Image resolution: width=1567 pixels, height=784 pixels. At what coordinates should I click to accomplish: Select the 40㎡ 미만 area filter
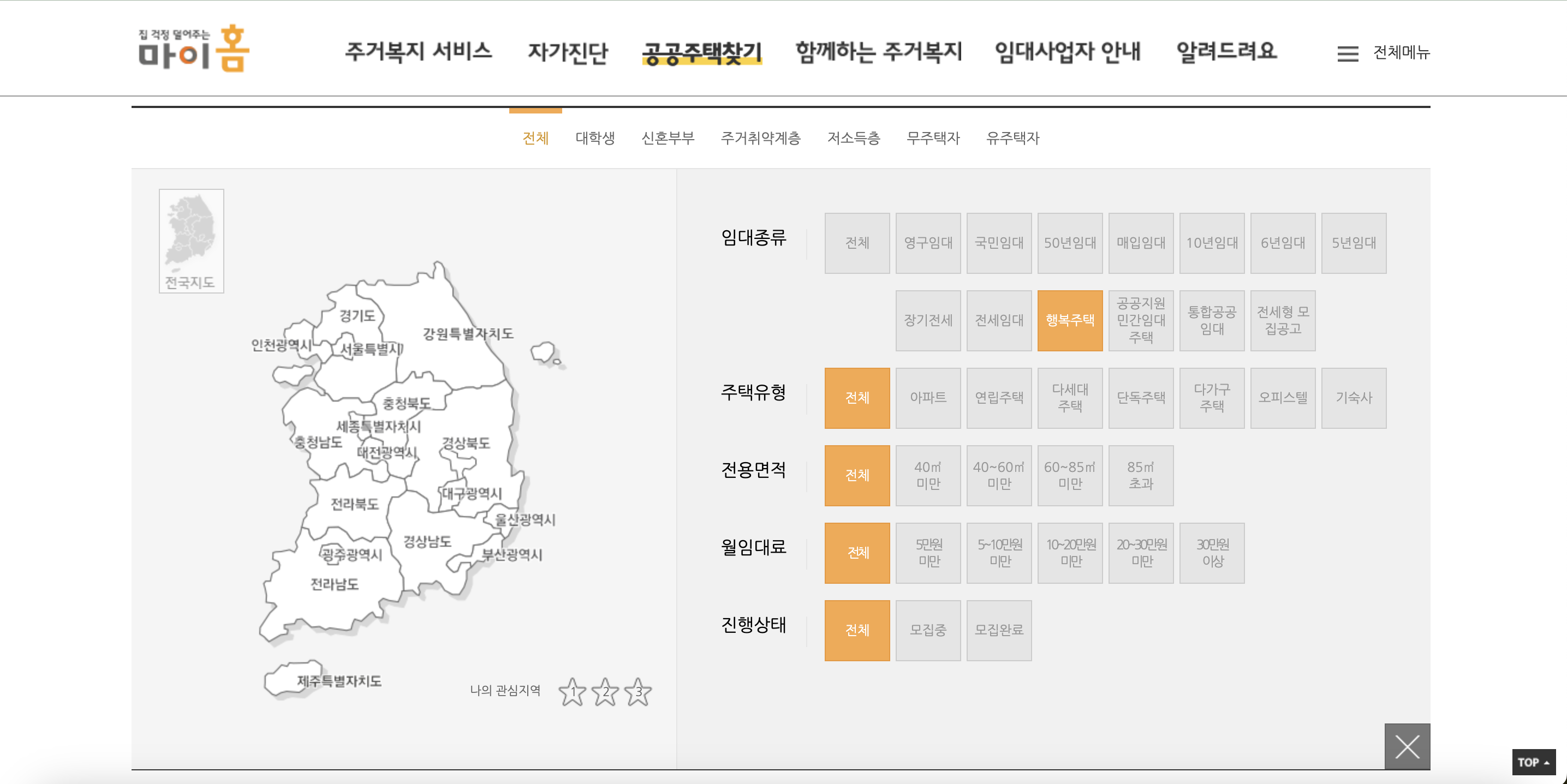928,475
